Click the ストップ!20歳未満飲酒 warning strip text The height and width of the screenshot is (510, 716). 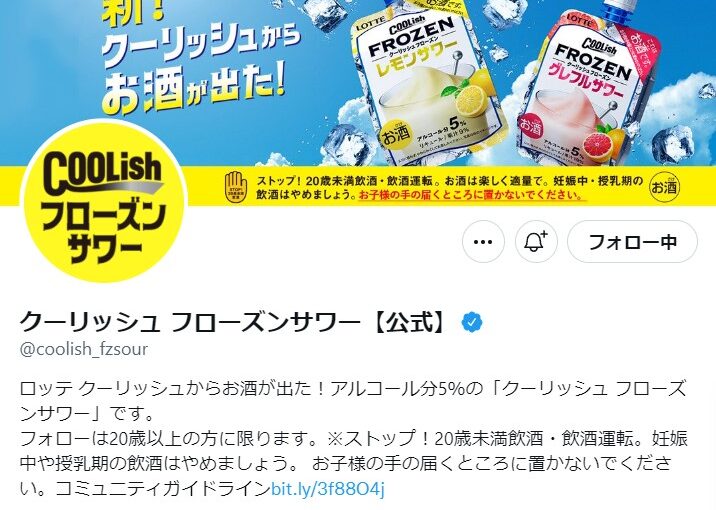pos(449,188)
